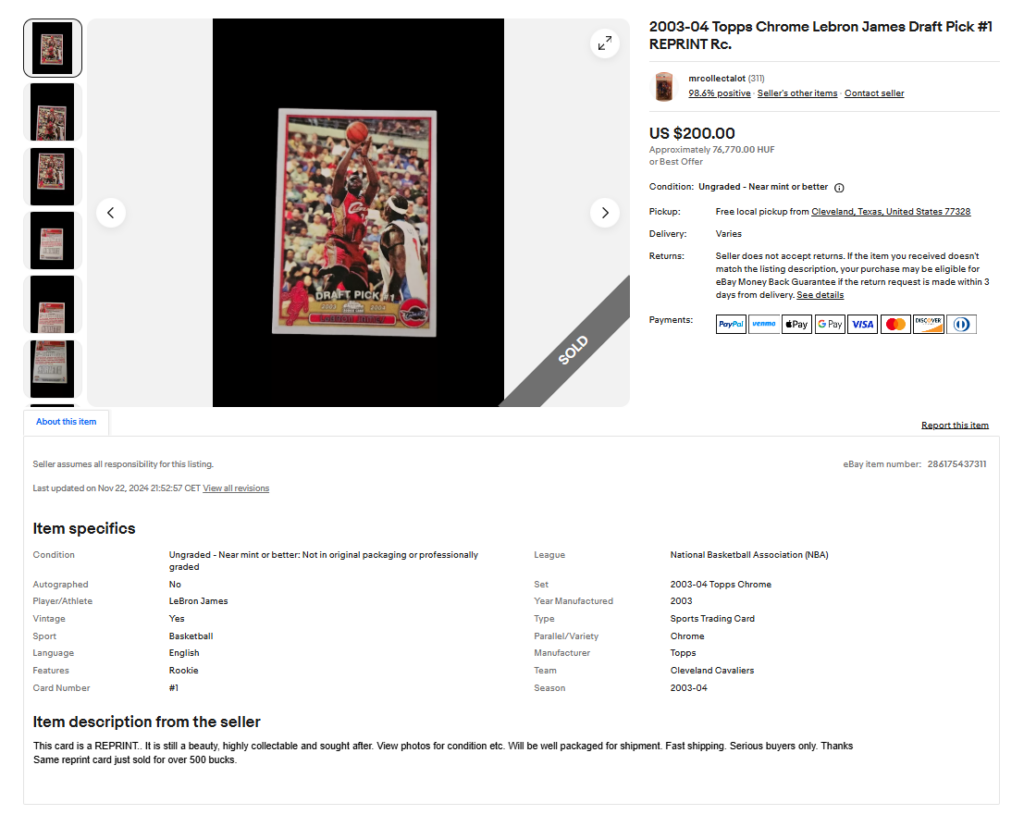The image size is (1024, 827).
Task: Click the Google Pay icon
Action: [x=829, y=324]
